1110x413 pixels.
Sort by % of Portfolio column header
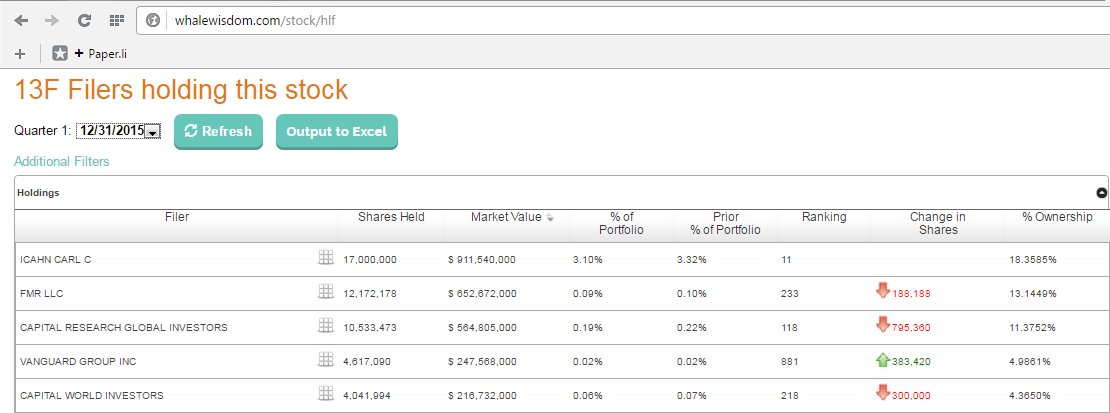[622, 223]
